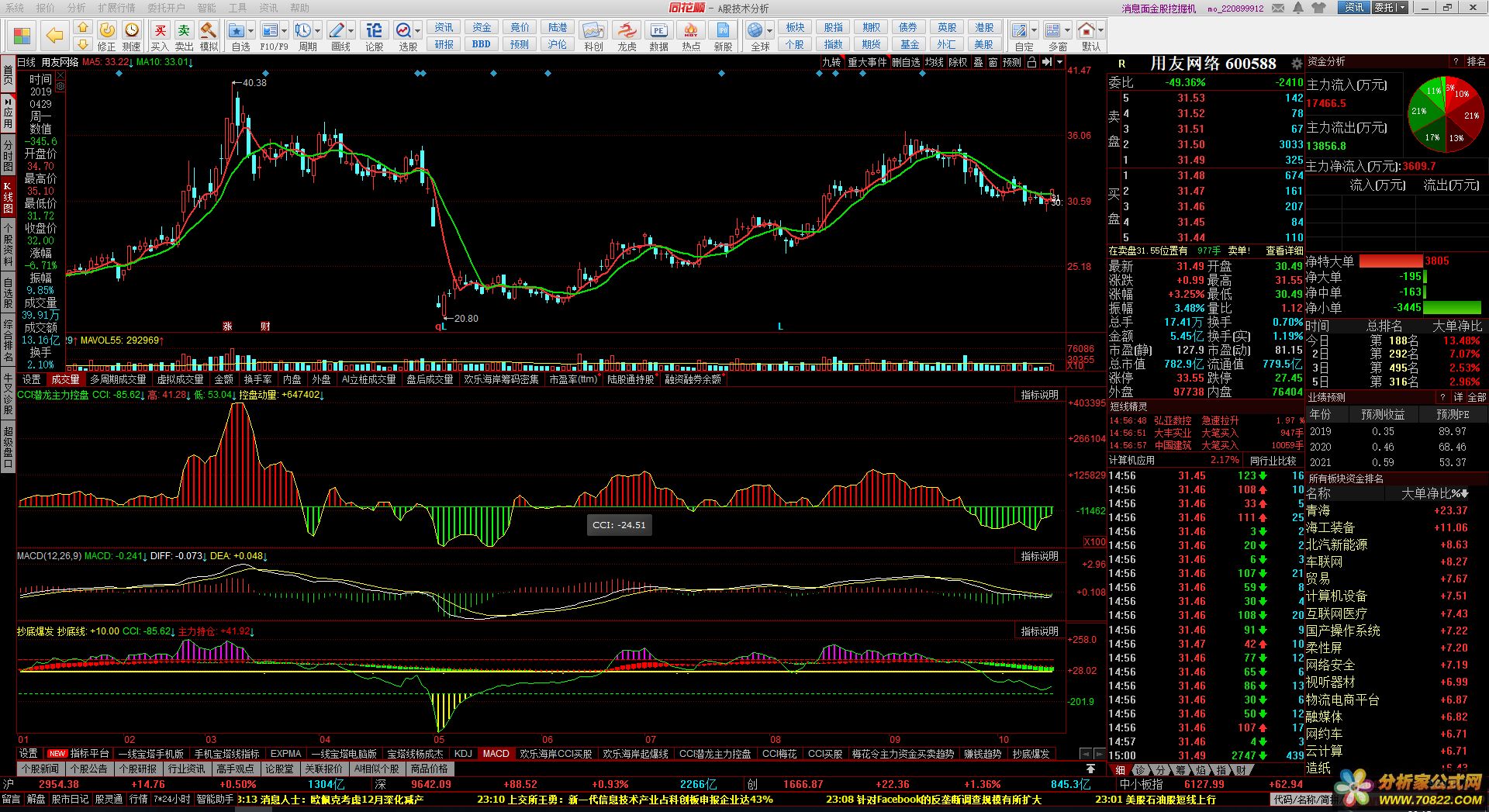
Task: Expand the chart toolbar overflow dropdown arrow
Action: click(x=1059, y=62)
